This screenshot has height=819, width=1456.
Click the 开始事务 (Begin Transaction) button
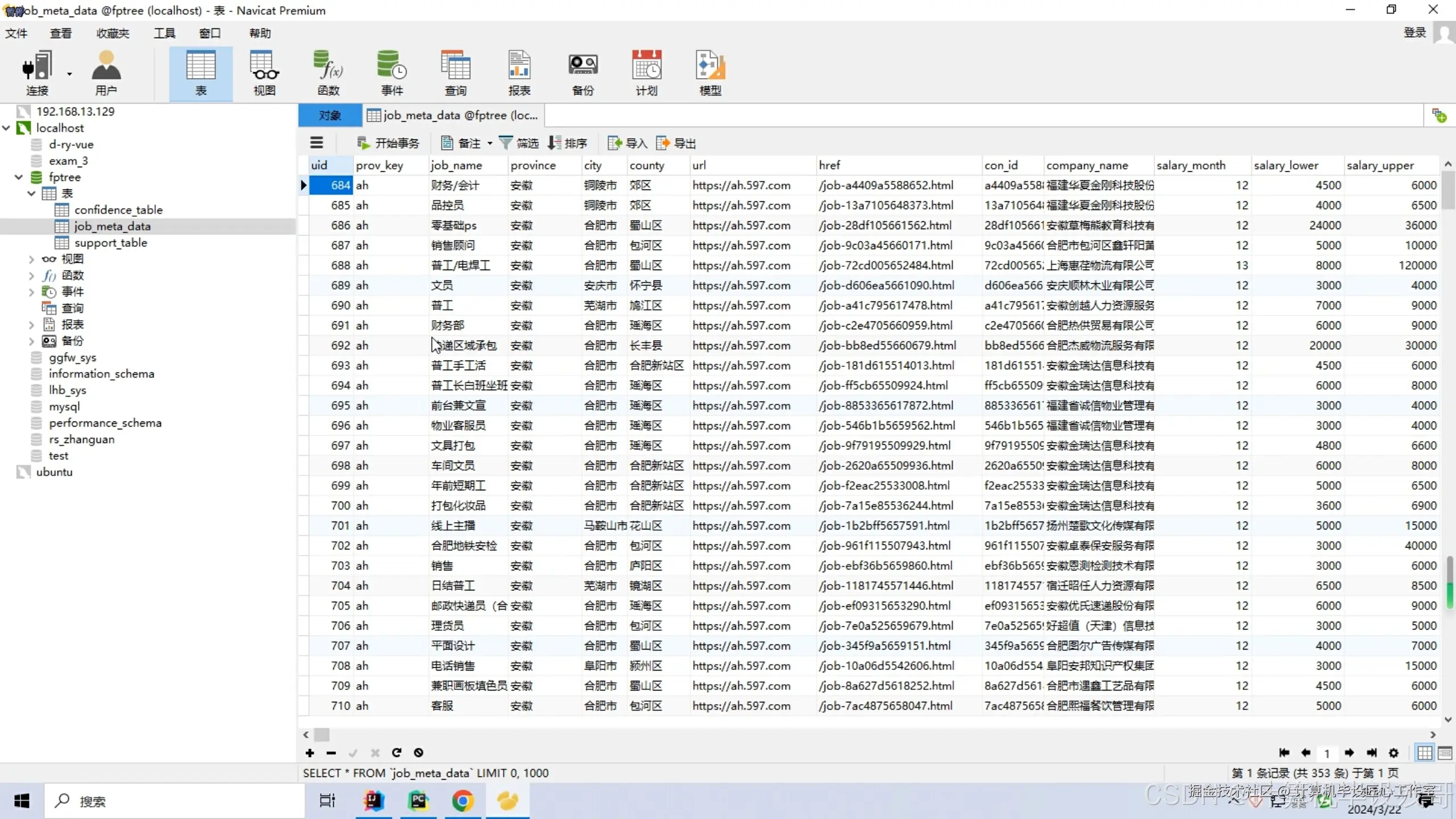click(388, 143)
